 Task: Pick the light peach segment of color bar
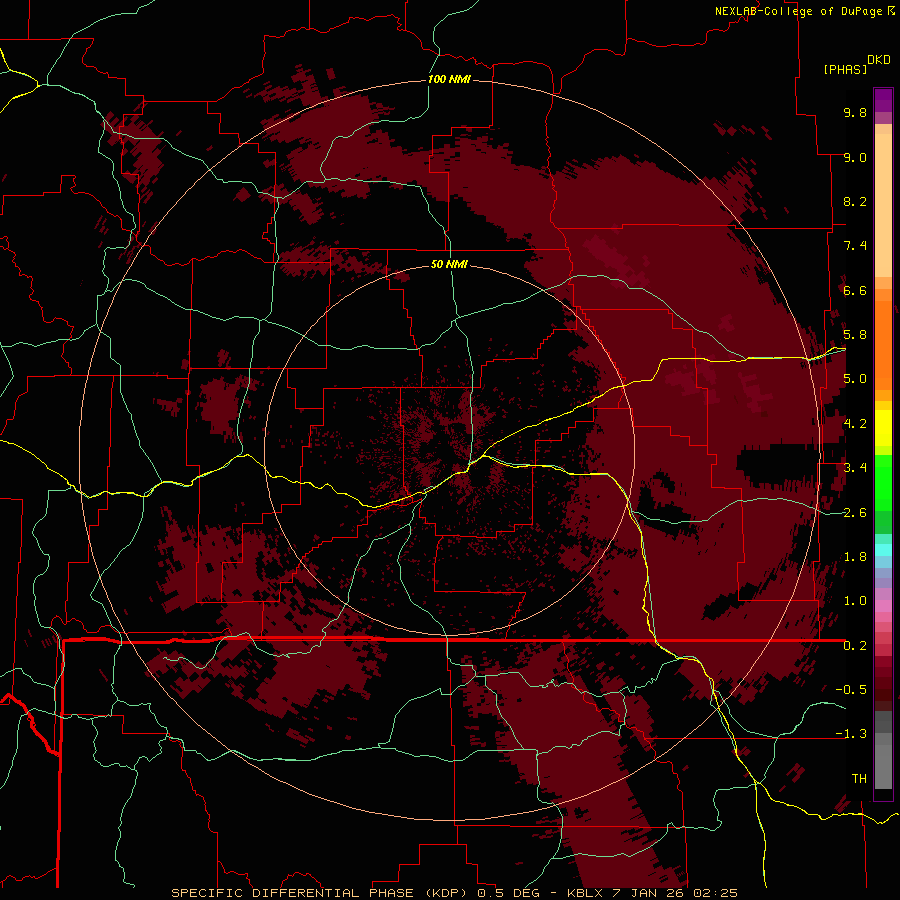pyautogui.click(x=883, y=205)
